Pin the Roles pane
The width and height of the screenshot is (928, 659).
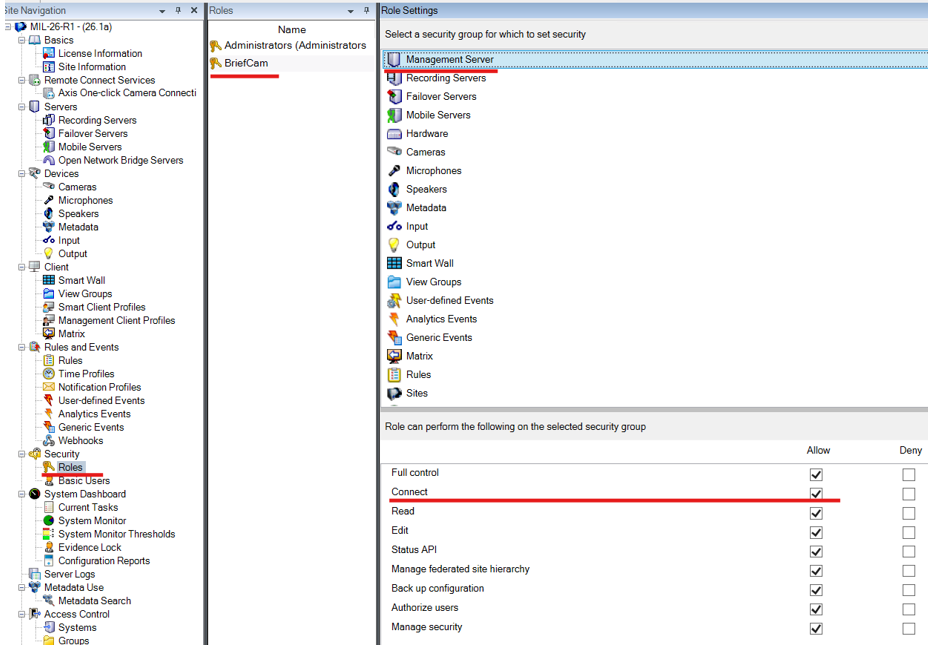coord(366,11)
